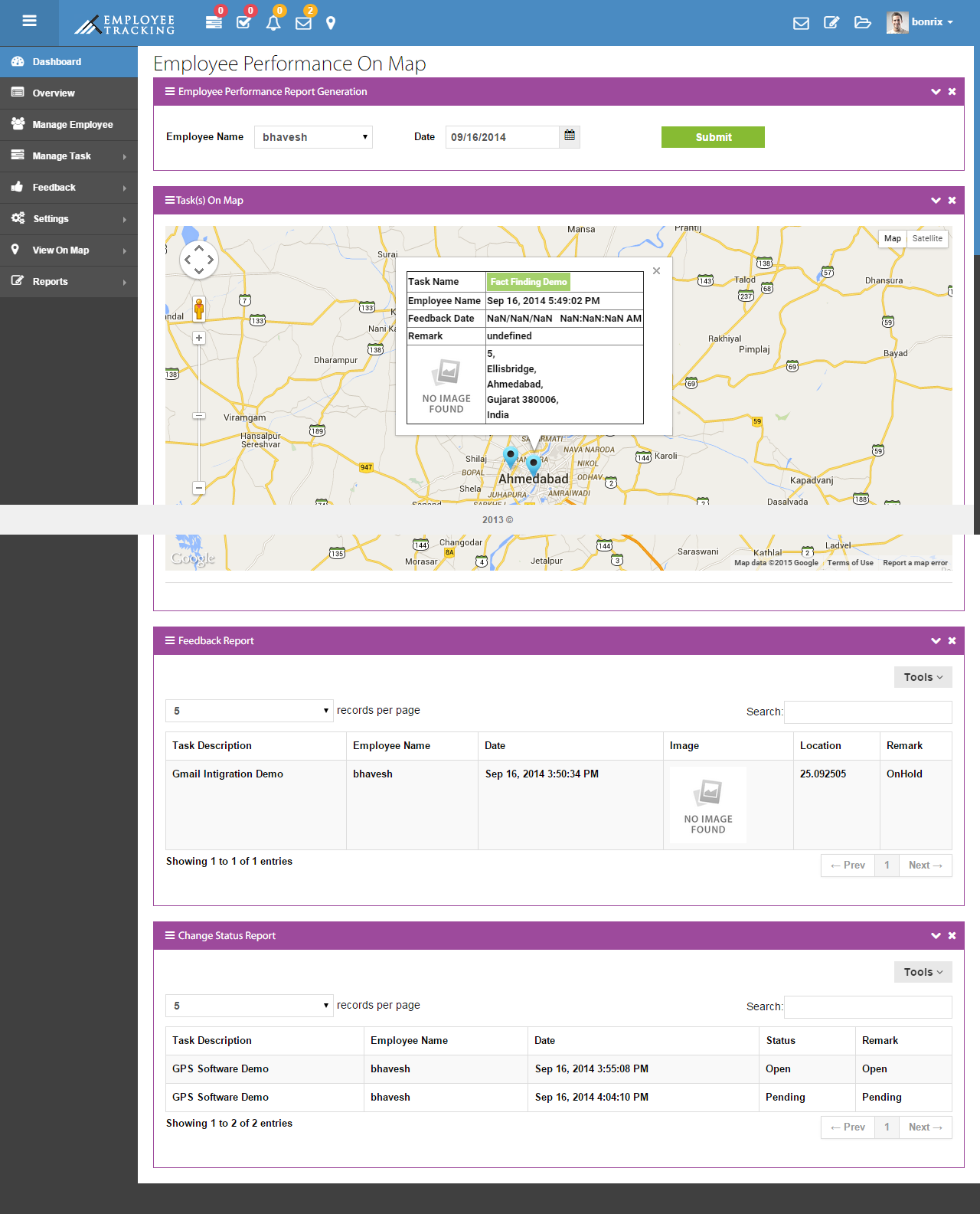Click the checklist tasks icon in header

tap(243, 22)
